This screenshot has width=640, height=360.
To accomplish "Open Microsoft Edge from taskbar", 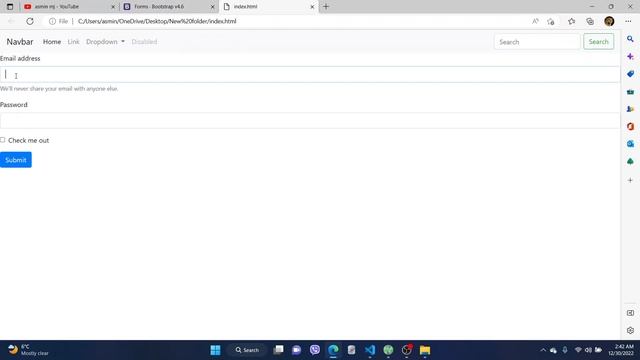I will (333, 350).
